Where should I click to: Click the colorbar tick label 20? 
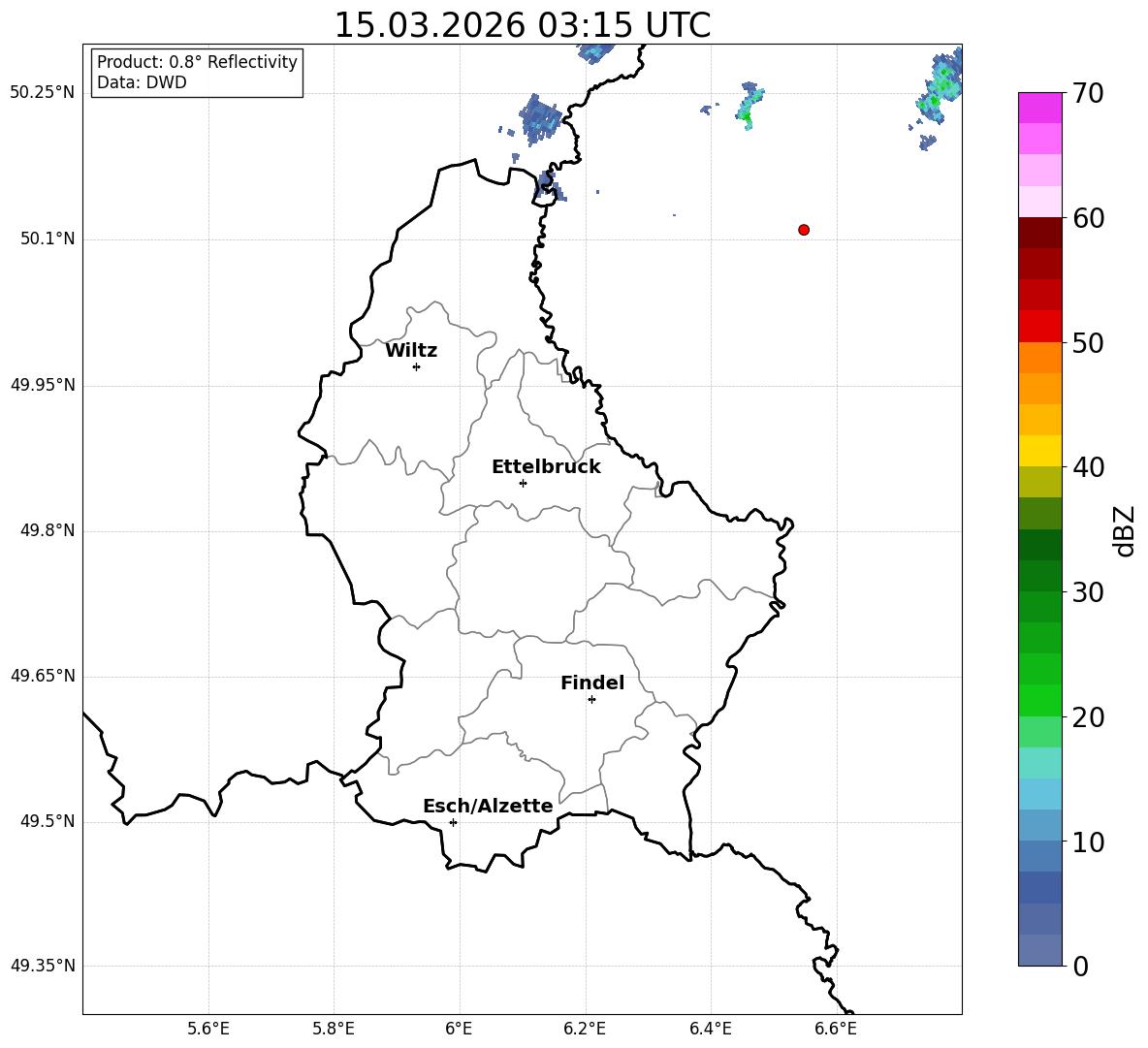[1088, 717]
